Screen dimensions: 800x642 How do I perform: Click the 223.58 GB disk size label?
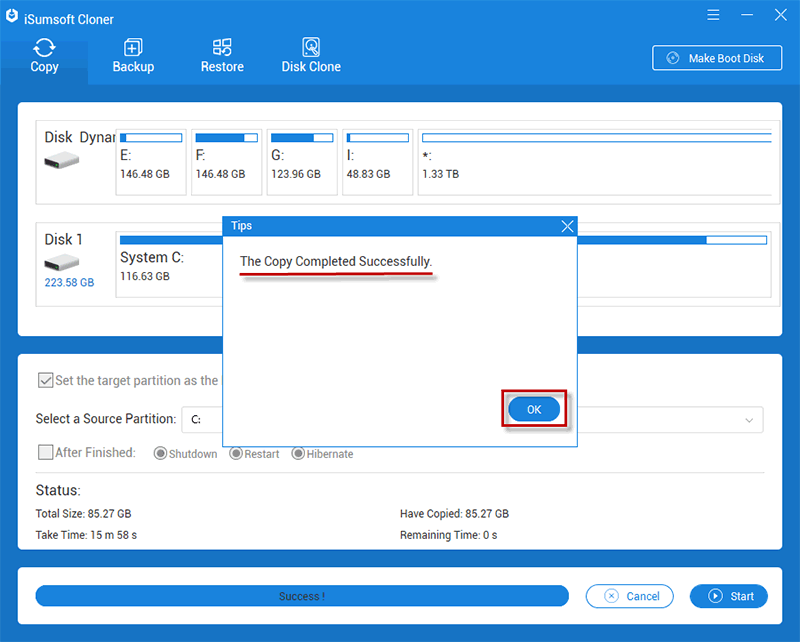click(x=69, y=283)
